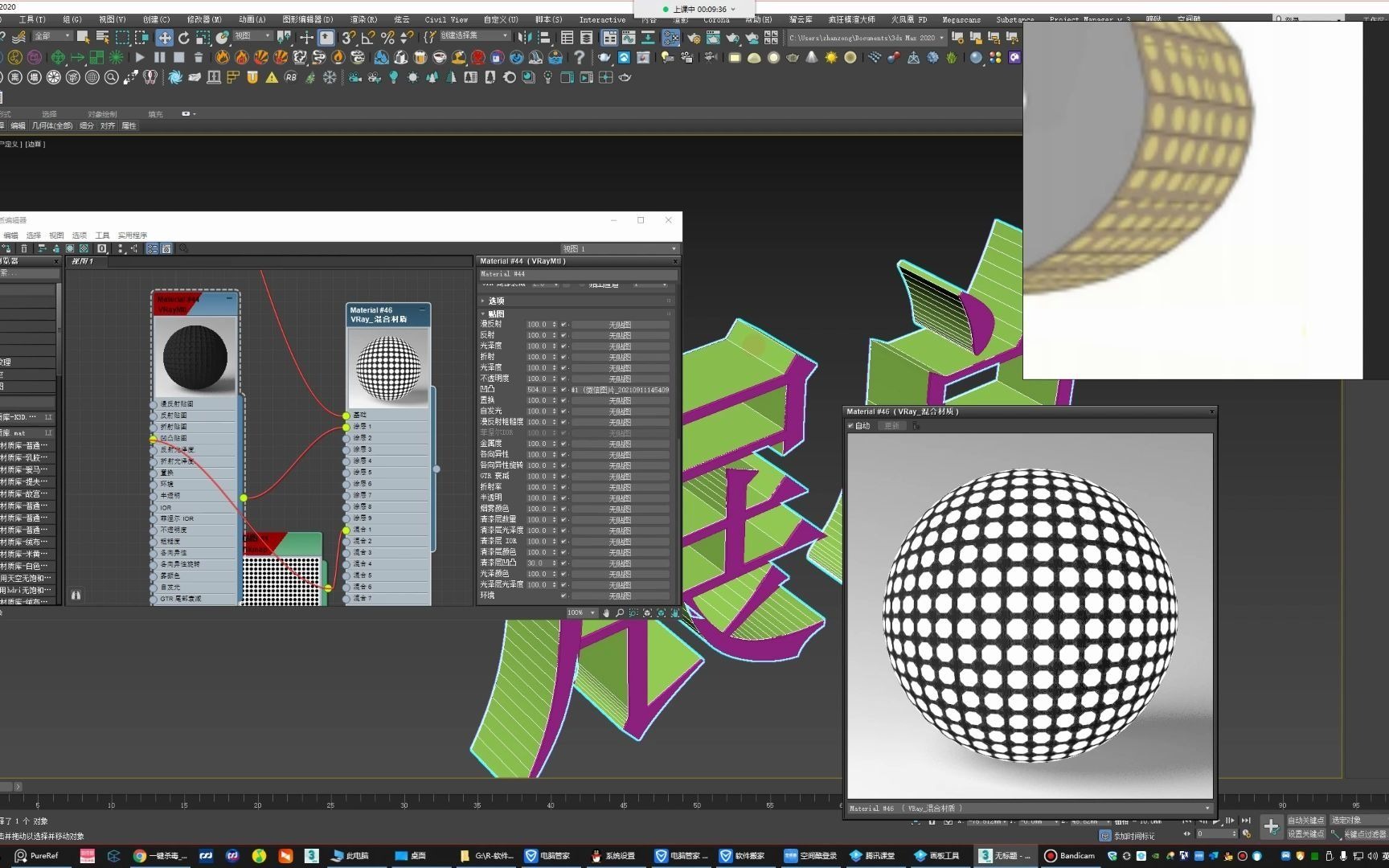Click the 几何体(全部) ribbon button
This screenshot has height=868, width=1389.
coord(52,126)
